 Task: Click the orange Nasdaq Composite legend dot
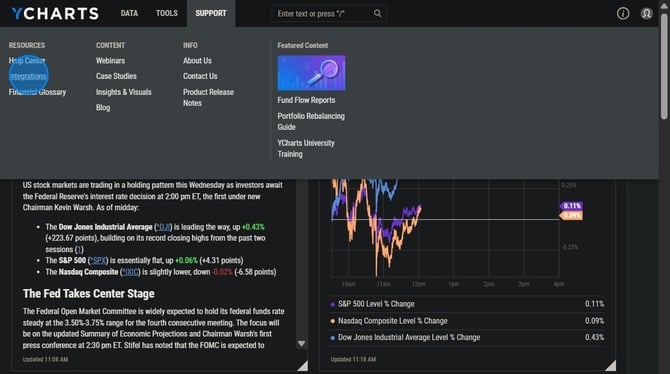click(x=333, y=321)
